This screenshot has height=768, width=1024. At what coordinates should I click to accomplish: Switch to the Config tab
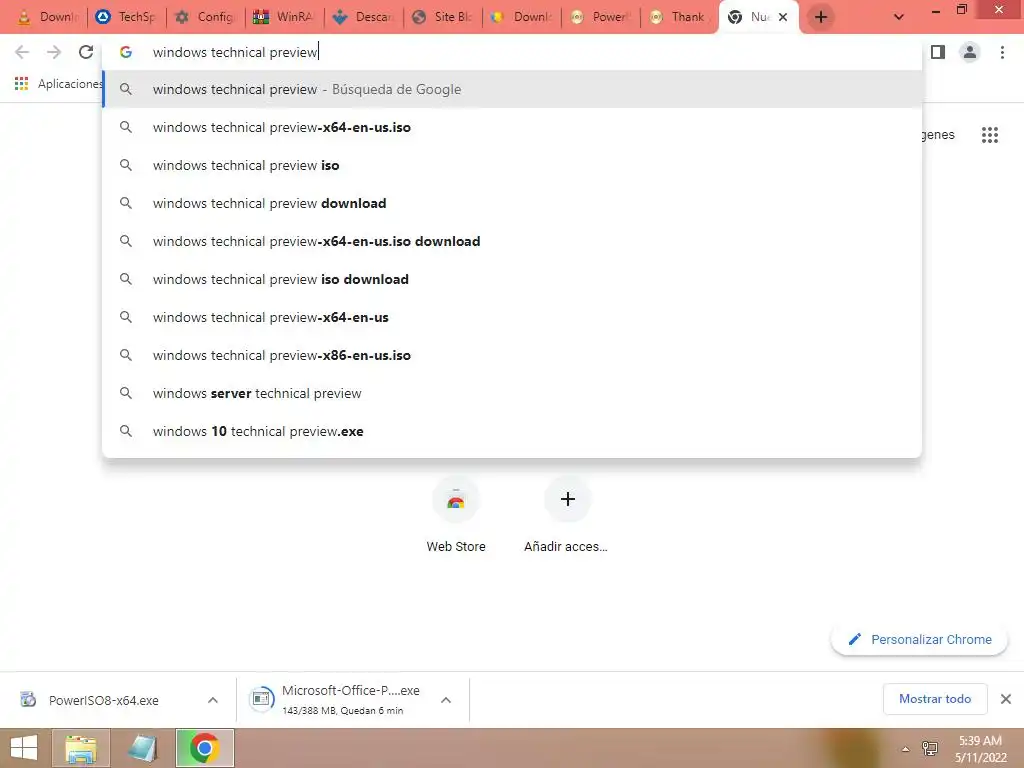205,17
